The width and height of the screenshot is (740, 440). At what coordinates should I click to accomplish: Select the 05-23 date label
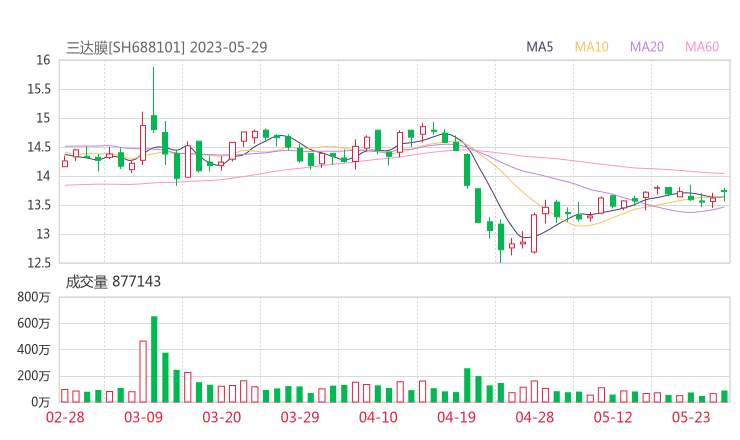691,417
